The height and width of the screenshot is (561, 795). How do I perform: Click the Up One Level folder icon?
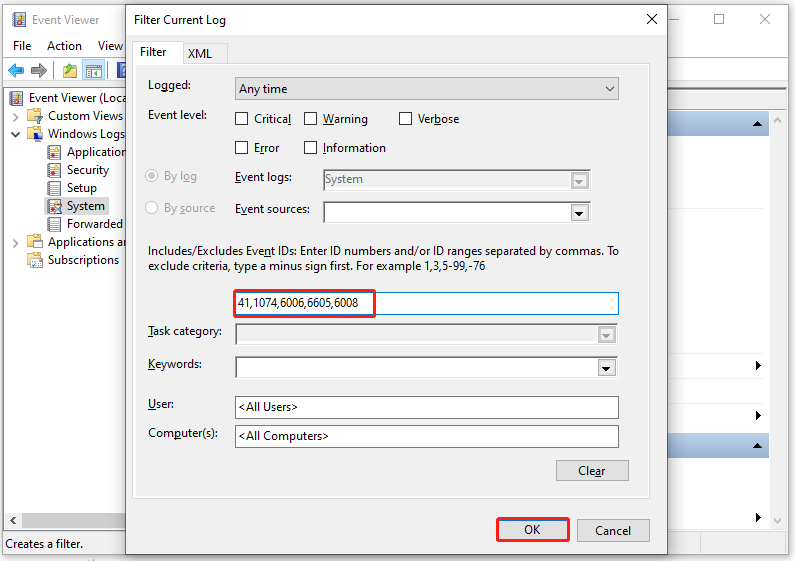click(69, 70)
